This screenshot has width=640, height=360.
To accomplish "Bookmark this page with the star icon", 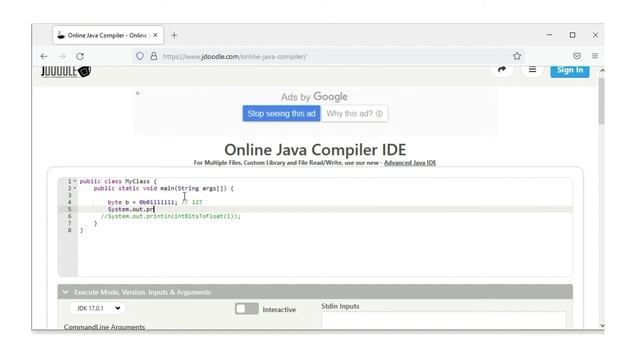I will [517, 56].
